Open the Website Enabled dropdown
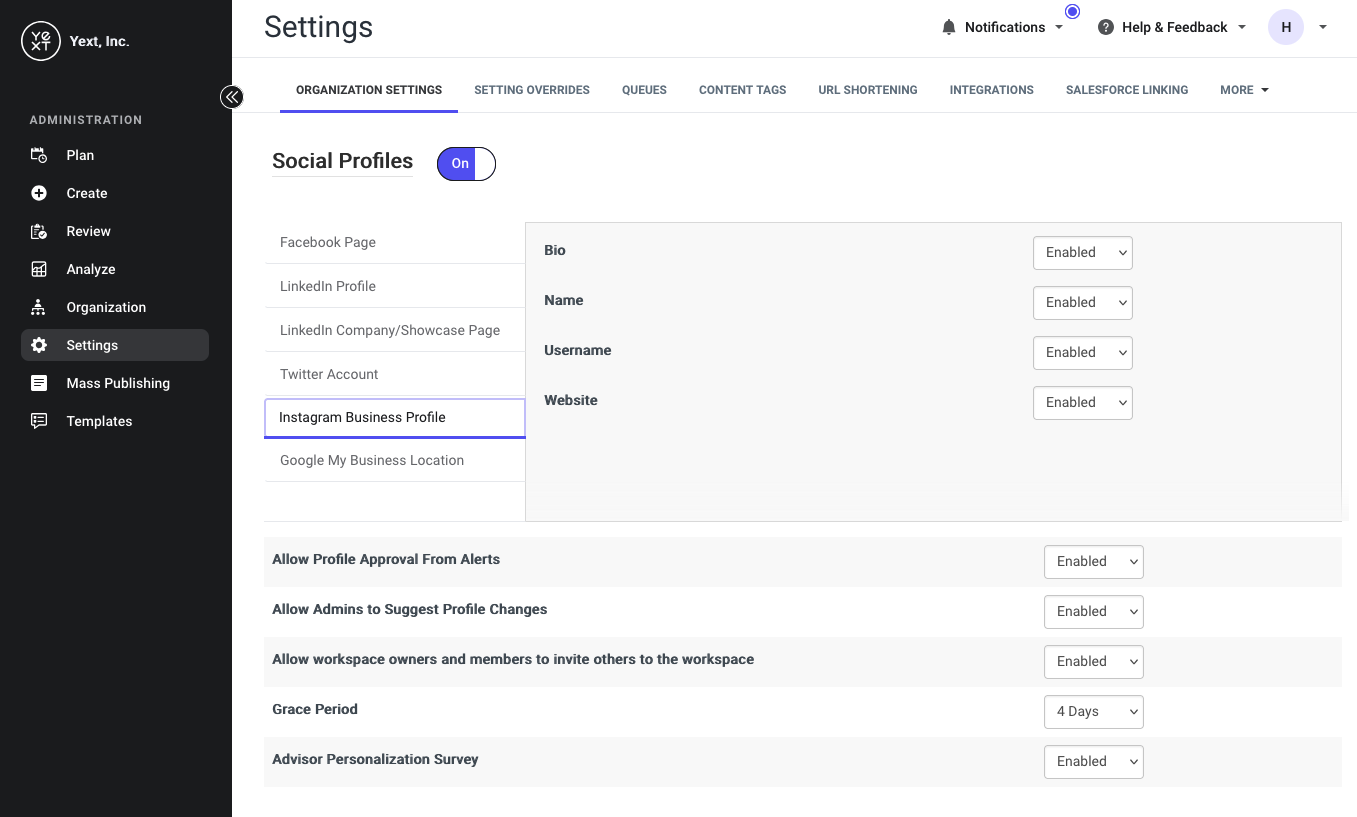The image size is (1357, 817). coord(1082,403)
